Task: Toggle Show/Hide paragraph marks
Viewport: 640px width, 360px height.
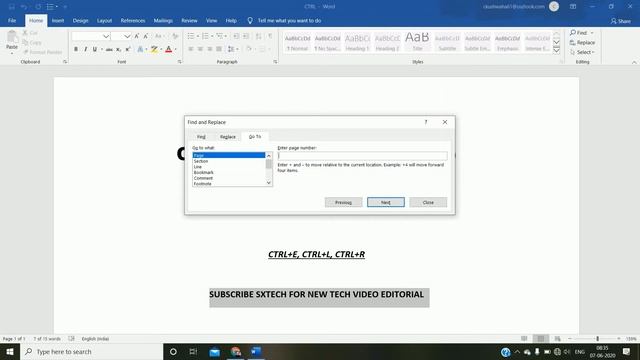Action: coord(270,36)
